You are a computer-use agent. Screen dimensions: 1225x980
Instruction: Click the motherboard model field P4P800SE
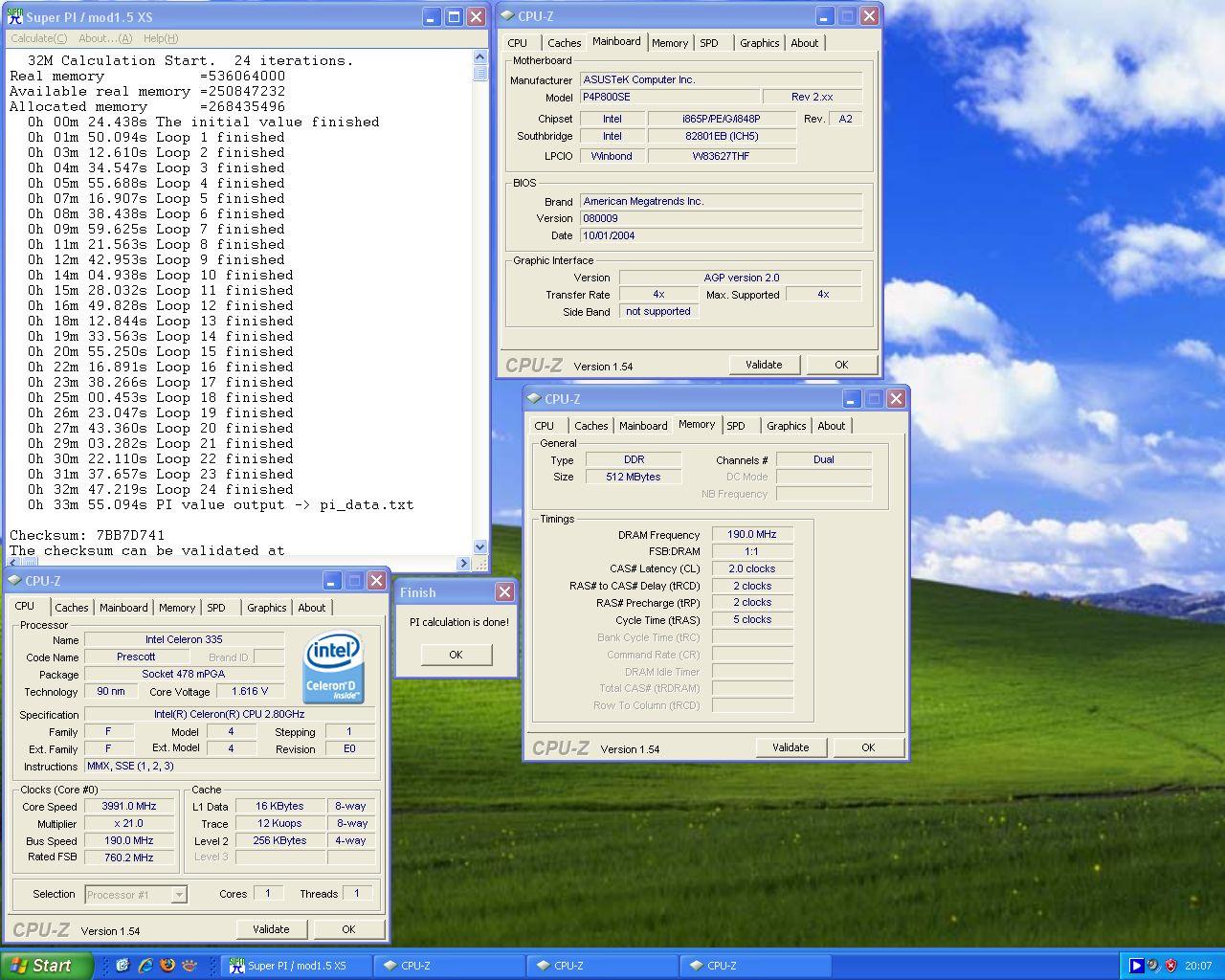pyautogui.click(x=669, y=97)
